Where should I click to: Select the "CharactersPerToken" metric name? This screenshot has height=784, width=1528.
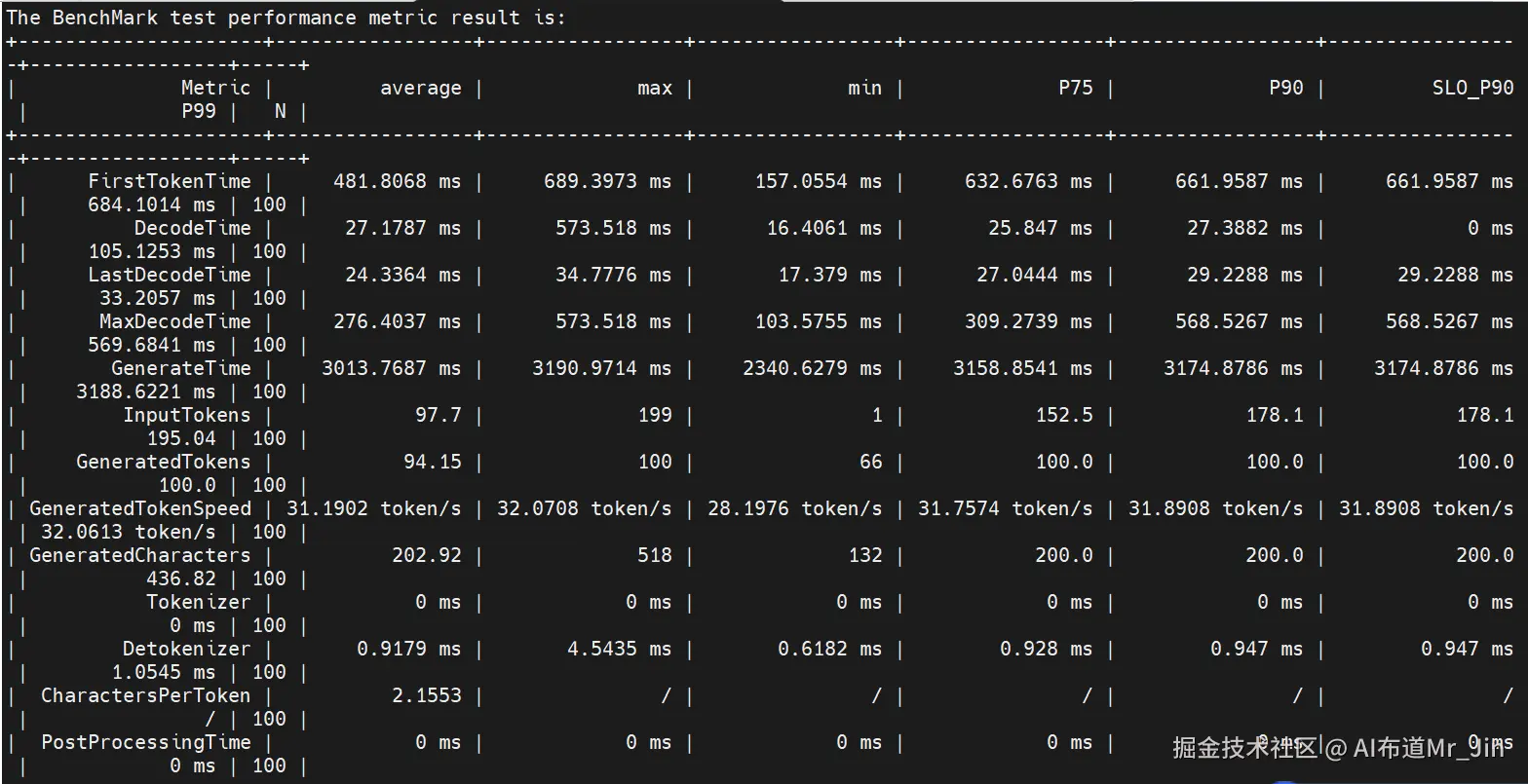(145, 695)
